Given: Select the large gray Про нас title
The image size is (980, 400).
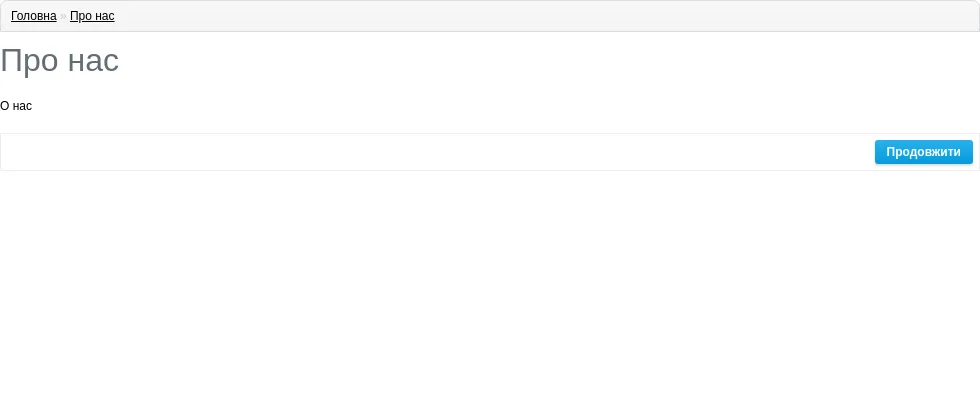Looking at the screenshot, I should [59, 61].
